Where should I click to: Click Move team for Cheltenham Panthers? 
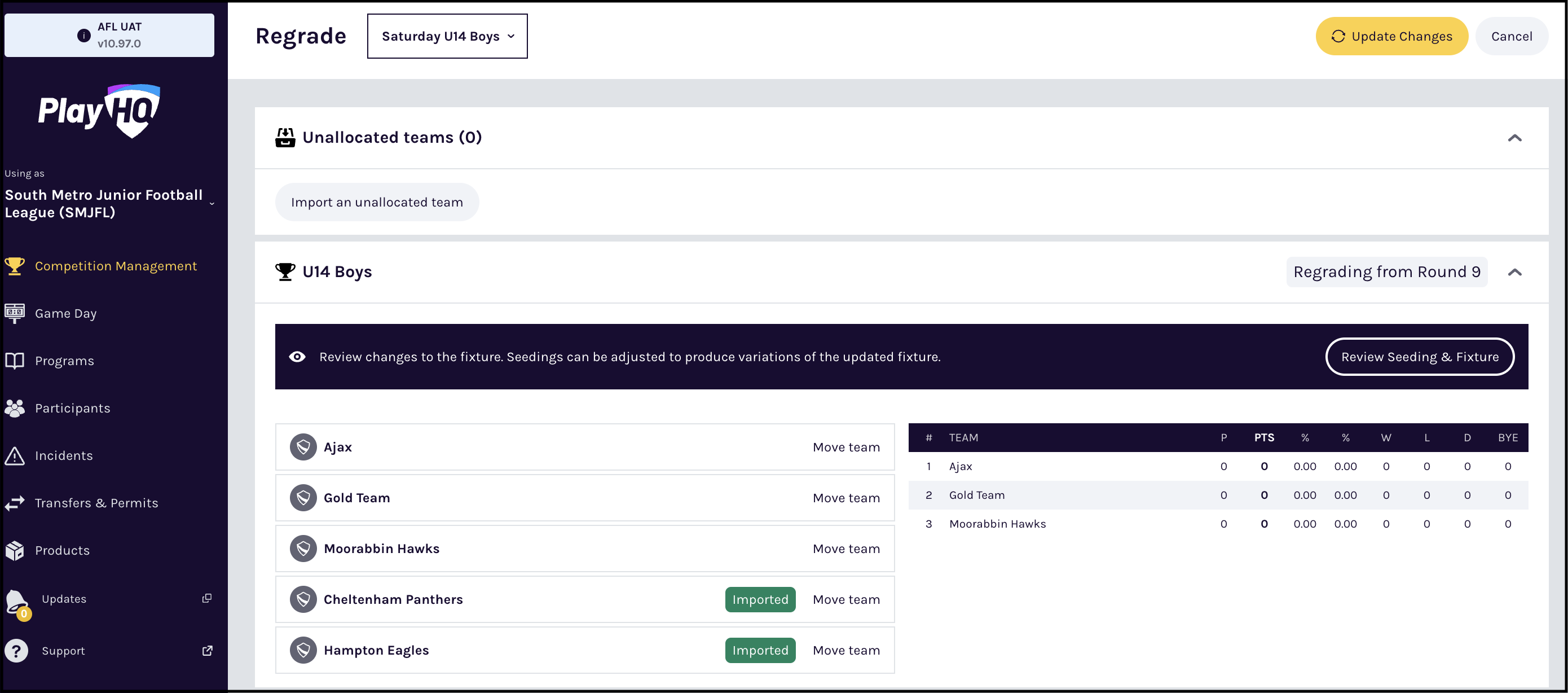(x=845, y=599)
